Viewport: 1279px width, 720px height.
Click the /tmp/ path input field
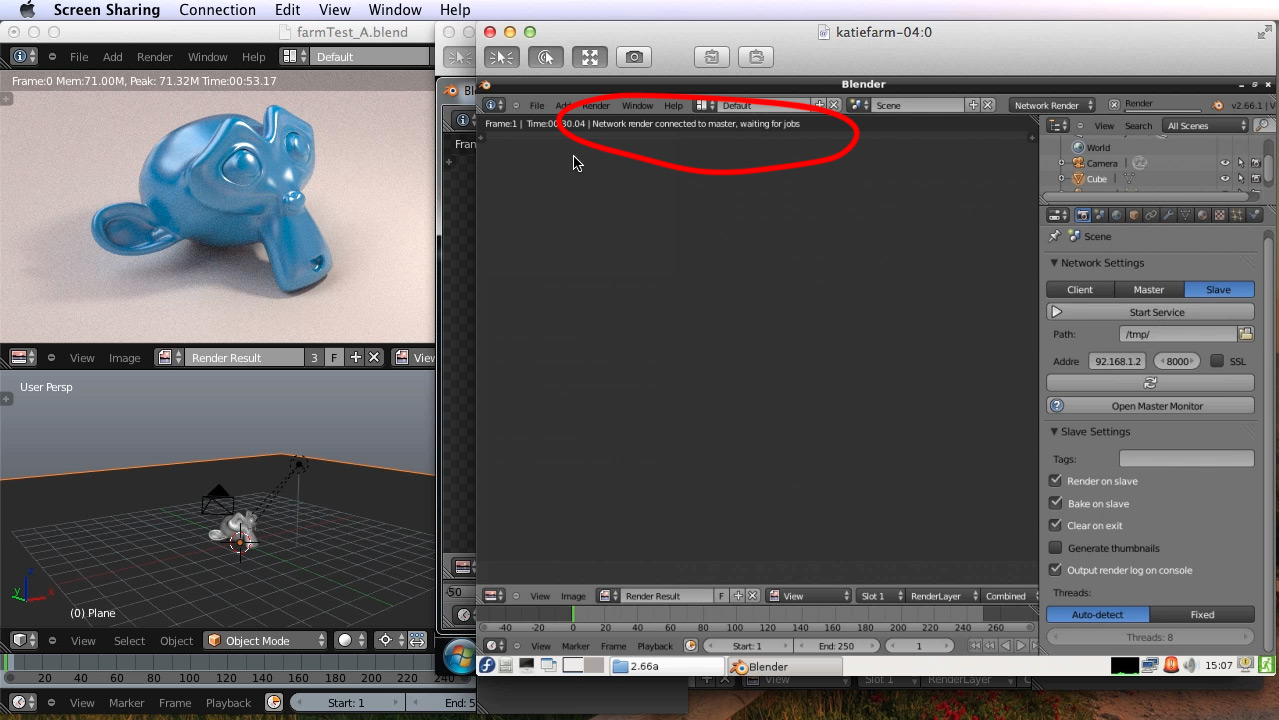[x=1177, y=334]
